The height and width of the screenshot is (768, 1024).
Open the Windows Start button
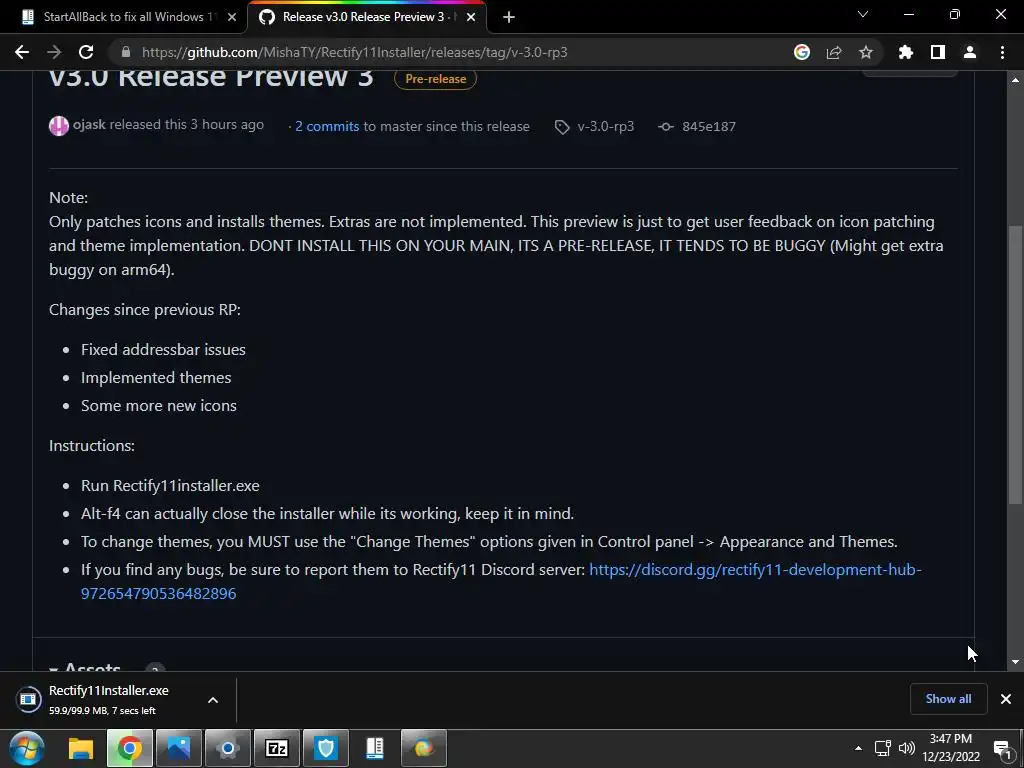(x=27, y=748)
